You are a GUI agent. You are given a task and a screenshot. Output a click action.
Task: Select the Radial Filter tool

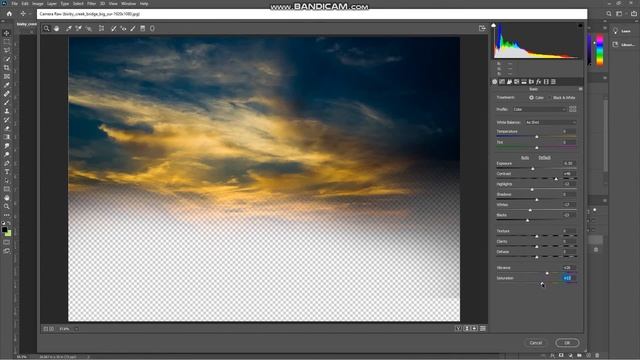(x=152, y=29)
